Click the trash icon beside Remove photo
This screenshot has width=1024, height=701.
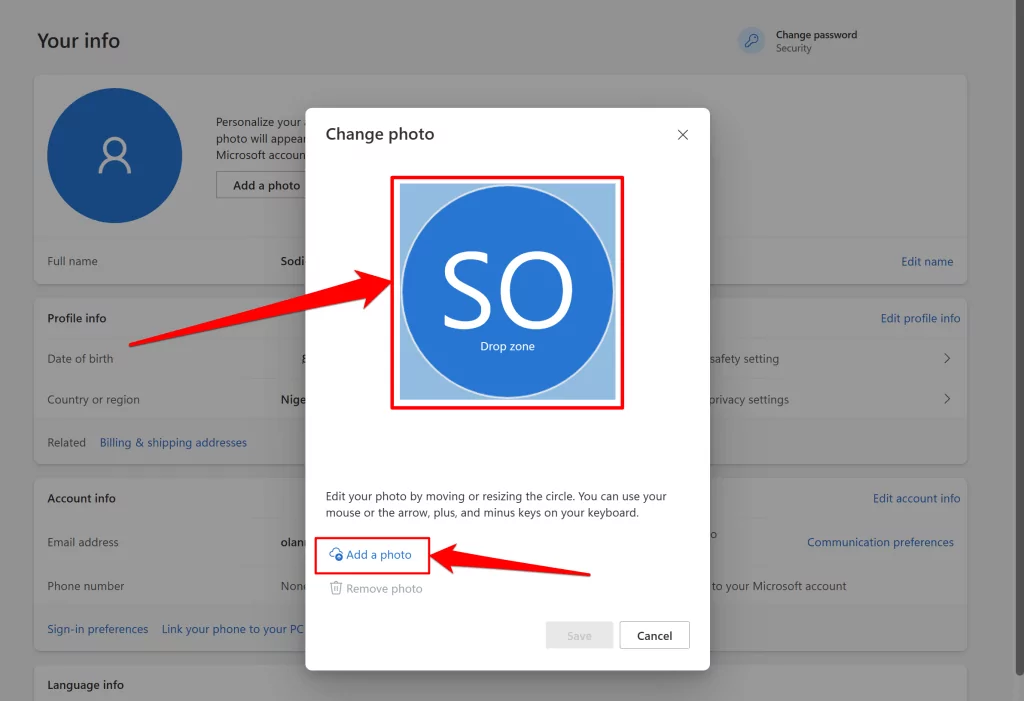[x=336, y=588]
